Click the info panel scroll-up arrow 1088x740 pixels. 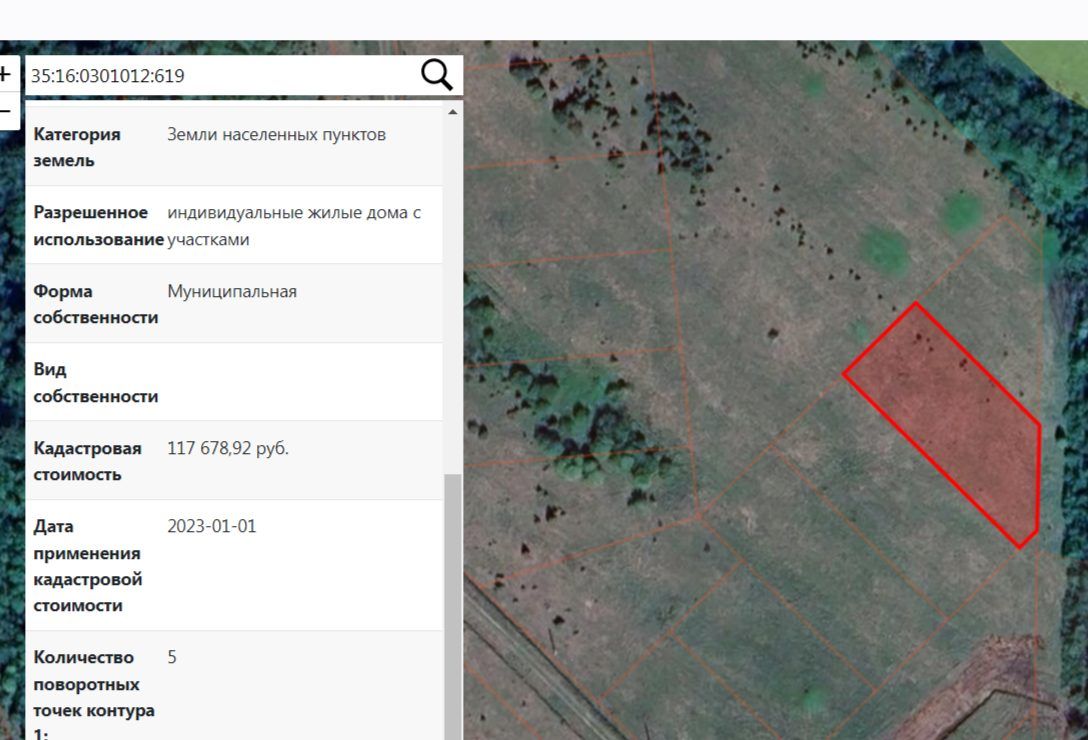452,112
